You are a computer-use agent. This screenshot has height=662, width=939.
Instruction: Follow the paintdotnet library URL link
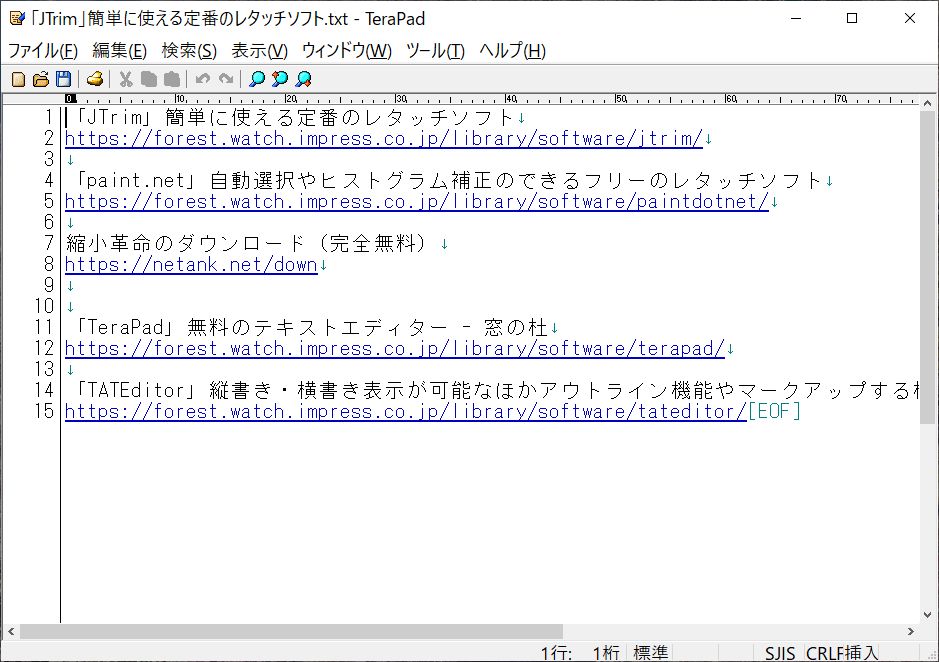pyautogui.click(x=416, y=201)
